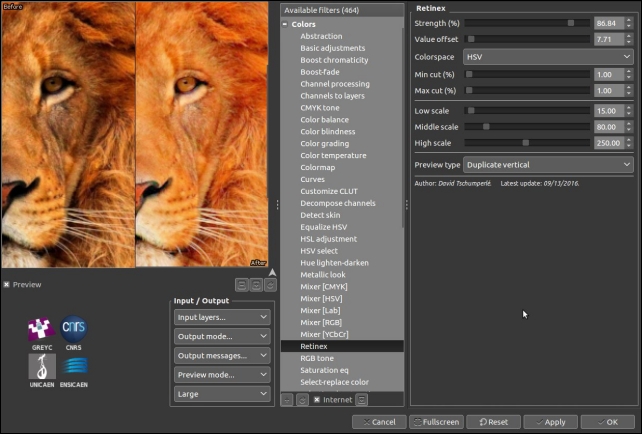The width and height of the screenshot is (642, 434).
Task: Click the Min cut (%) slider
Action: (527, 75)
